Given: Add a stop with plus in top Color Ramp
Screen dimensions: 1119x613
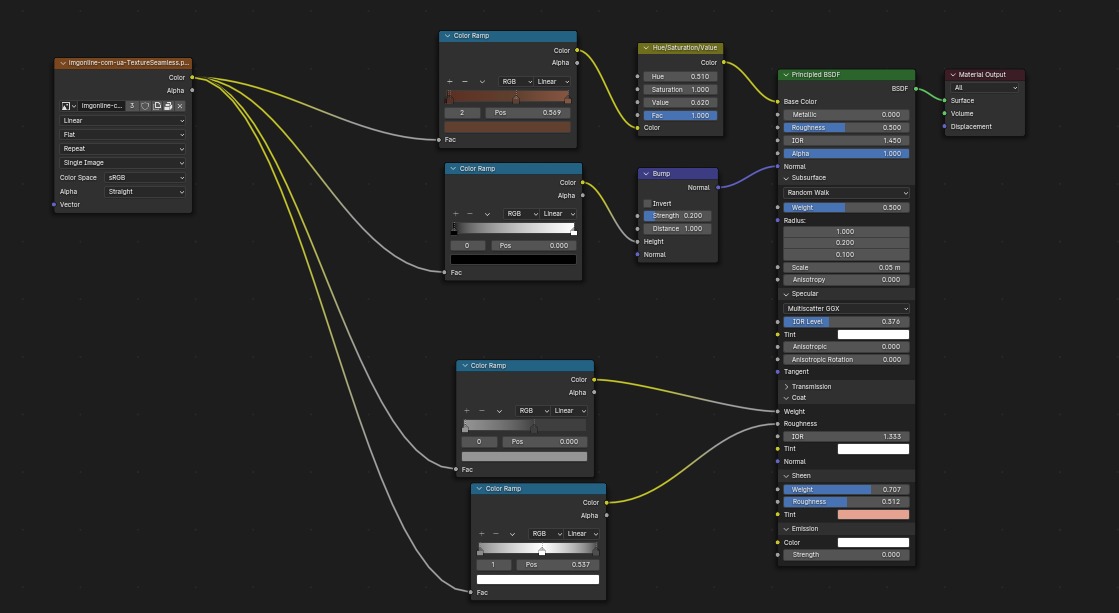Looking at the screenshot, I should 450,81.
